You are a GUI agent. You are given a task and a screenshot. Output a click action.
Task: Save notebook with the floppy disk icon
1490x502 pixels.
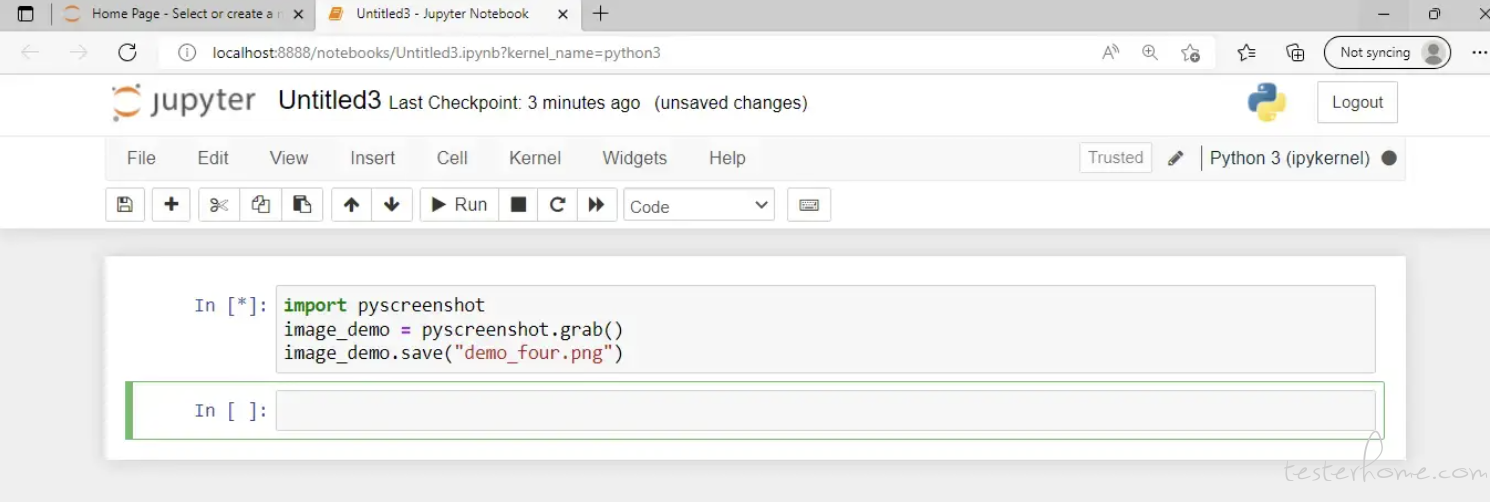125,205
